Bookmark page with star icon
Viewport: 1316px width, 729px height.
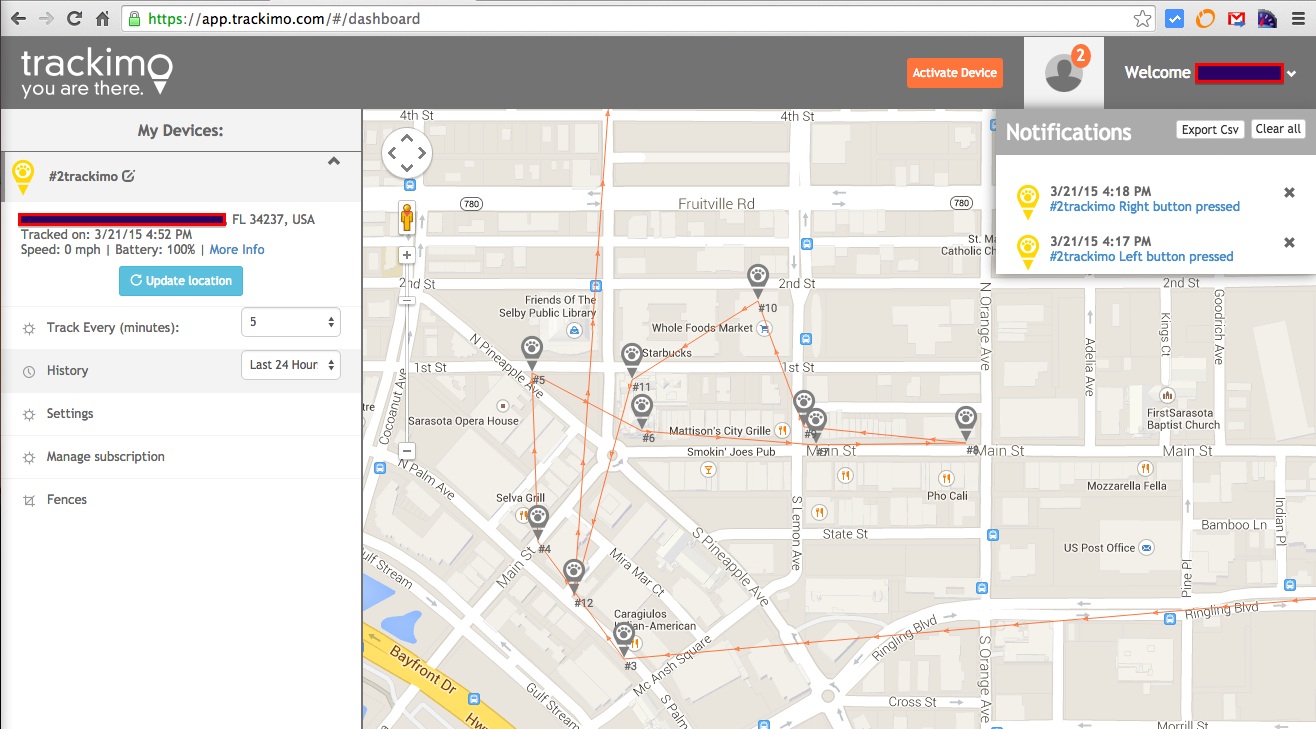coord(1142,19)
